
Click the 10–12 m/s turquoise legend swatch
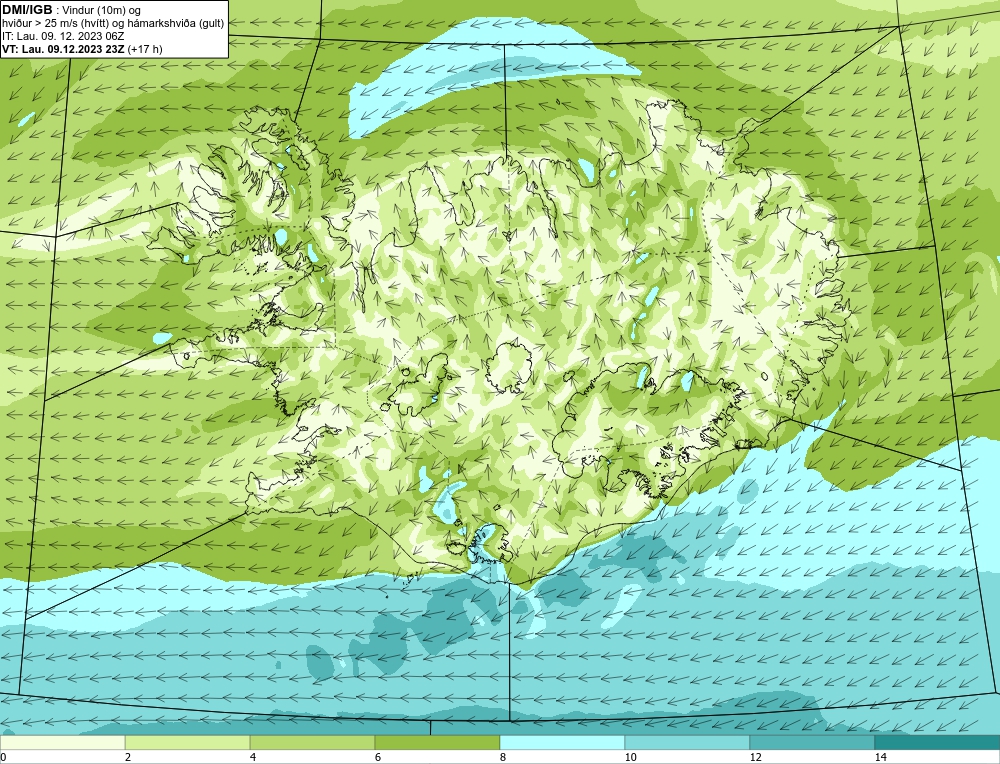688,742
